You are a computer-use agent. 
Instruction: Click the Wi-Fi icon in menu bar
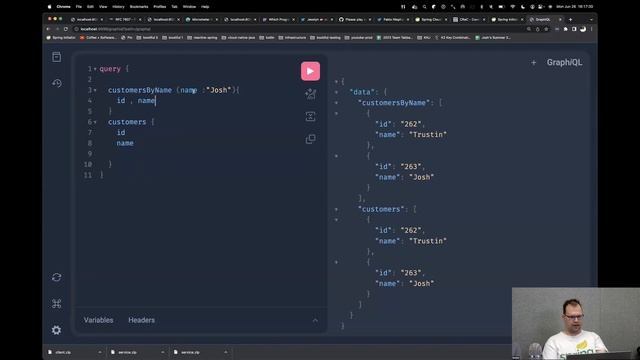click(513, 7)
